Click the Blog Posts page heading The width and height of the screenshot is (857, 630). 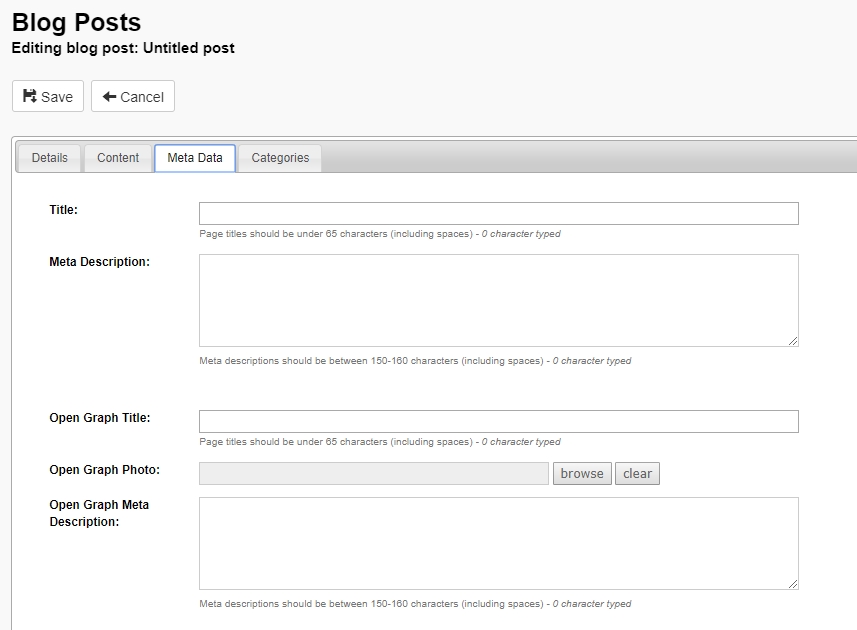coord(77,22)
